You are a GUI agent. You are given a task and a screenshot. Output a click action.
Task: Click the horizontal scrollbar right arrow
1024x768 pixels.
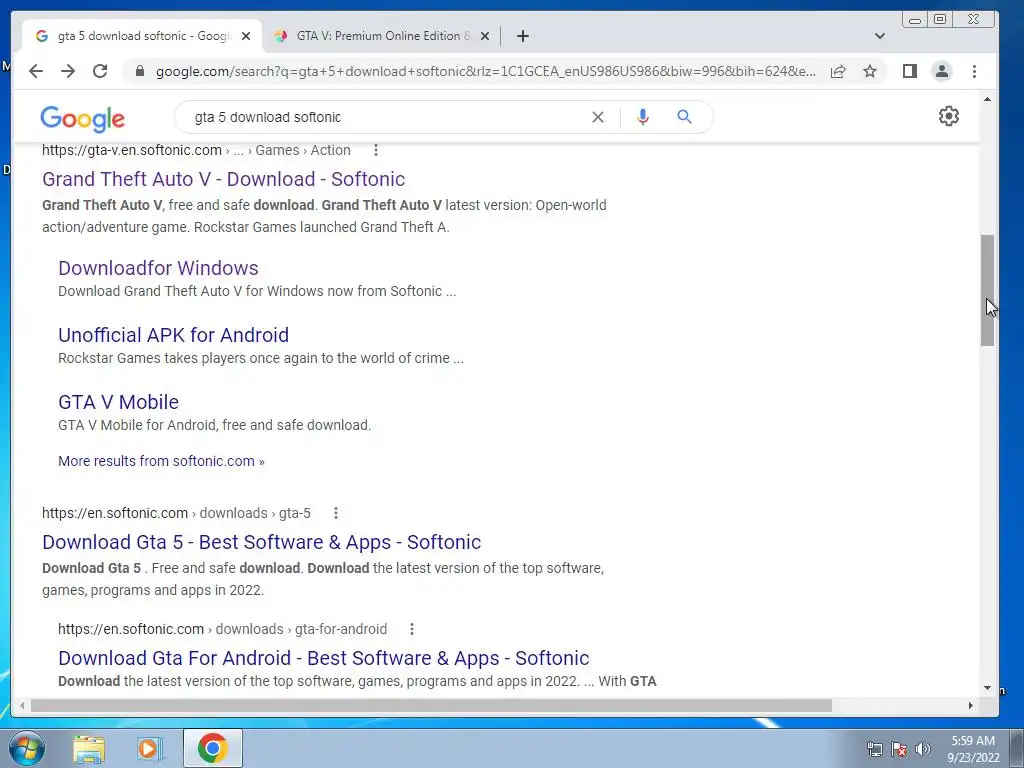tap(970, 705)
